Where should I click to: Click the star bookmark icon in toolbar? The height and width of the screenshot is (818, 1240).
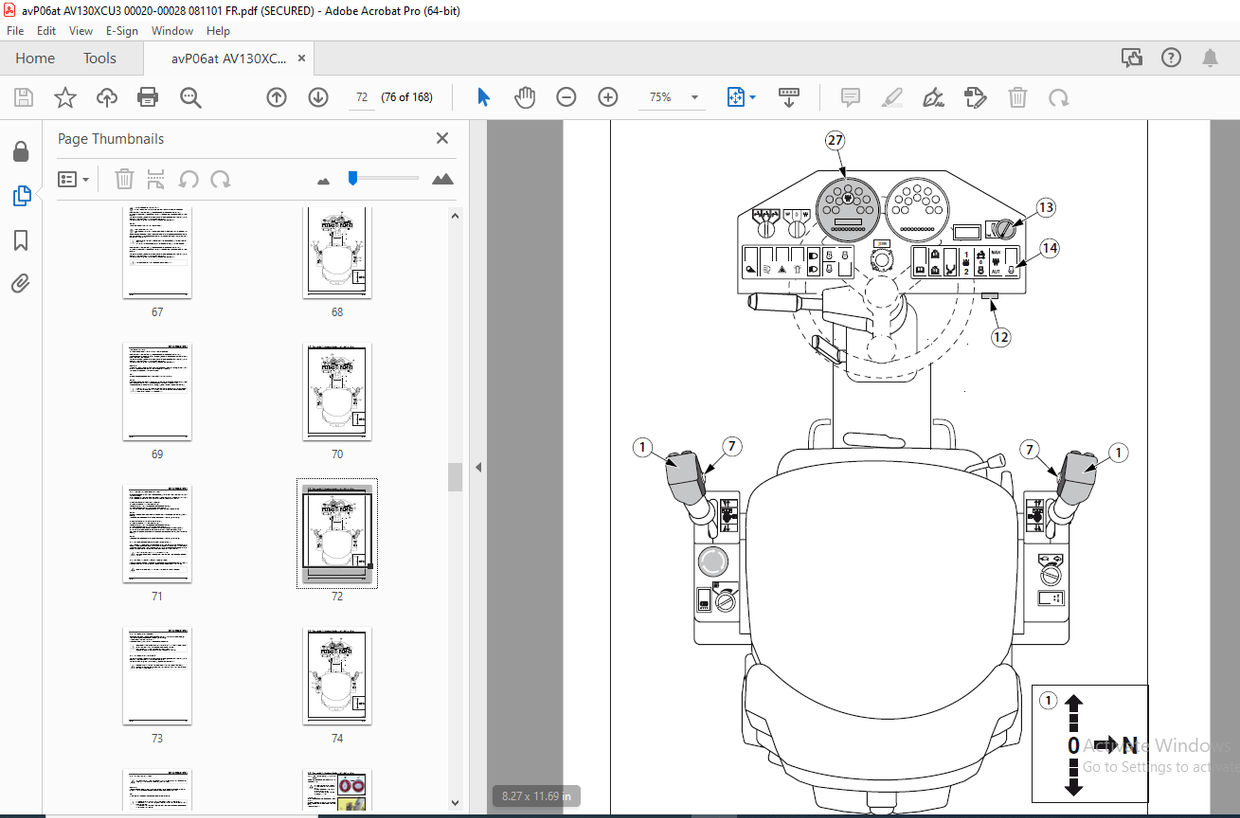tap(65, 97)
